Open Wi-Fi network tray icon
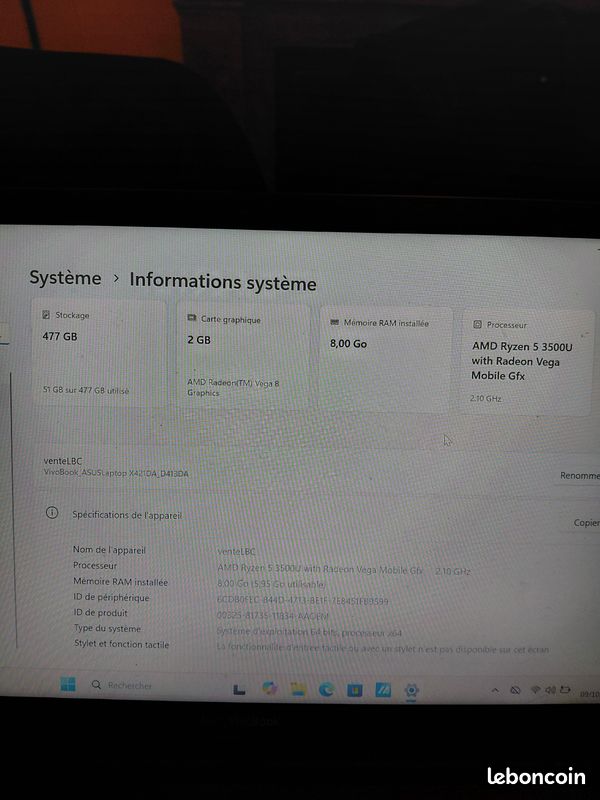 535,690
